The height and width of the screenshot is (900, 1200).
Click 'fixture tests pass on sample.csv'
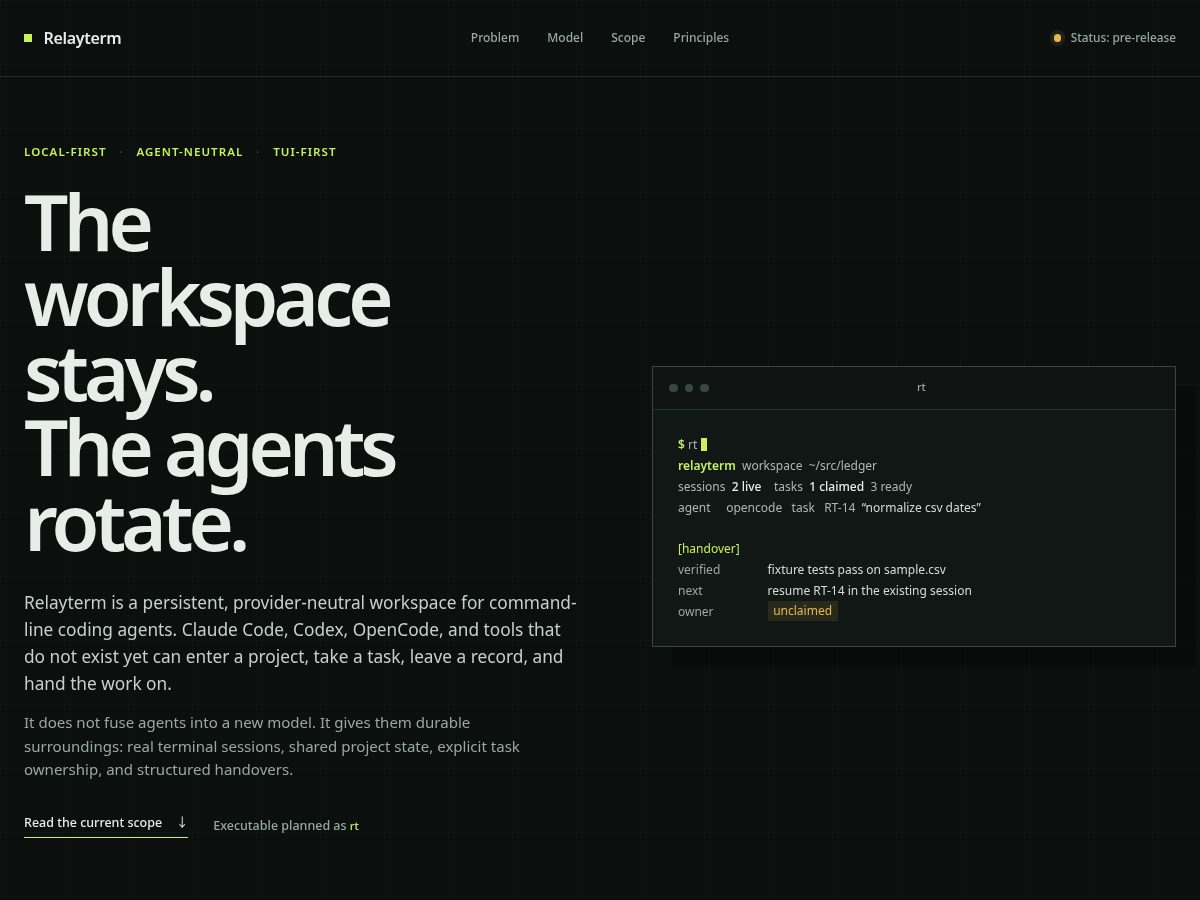point(857,570)
